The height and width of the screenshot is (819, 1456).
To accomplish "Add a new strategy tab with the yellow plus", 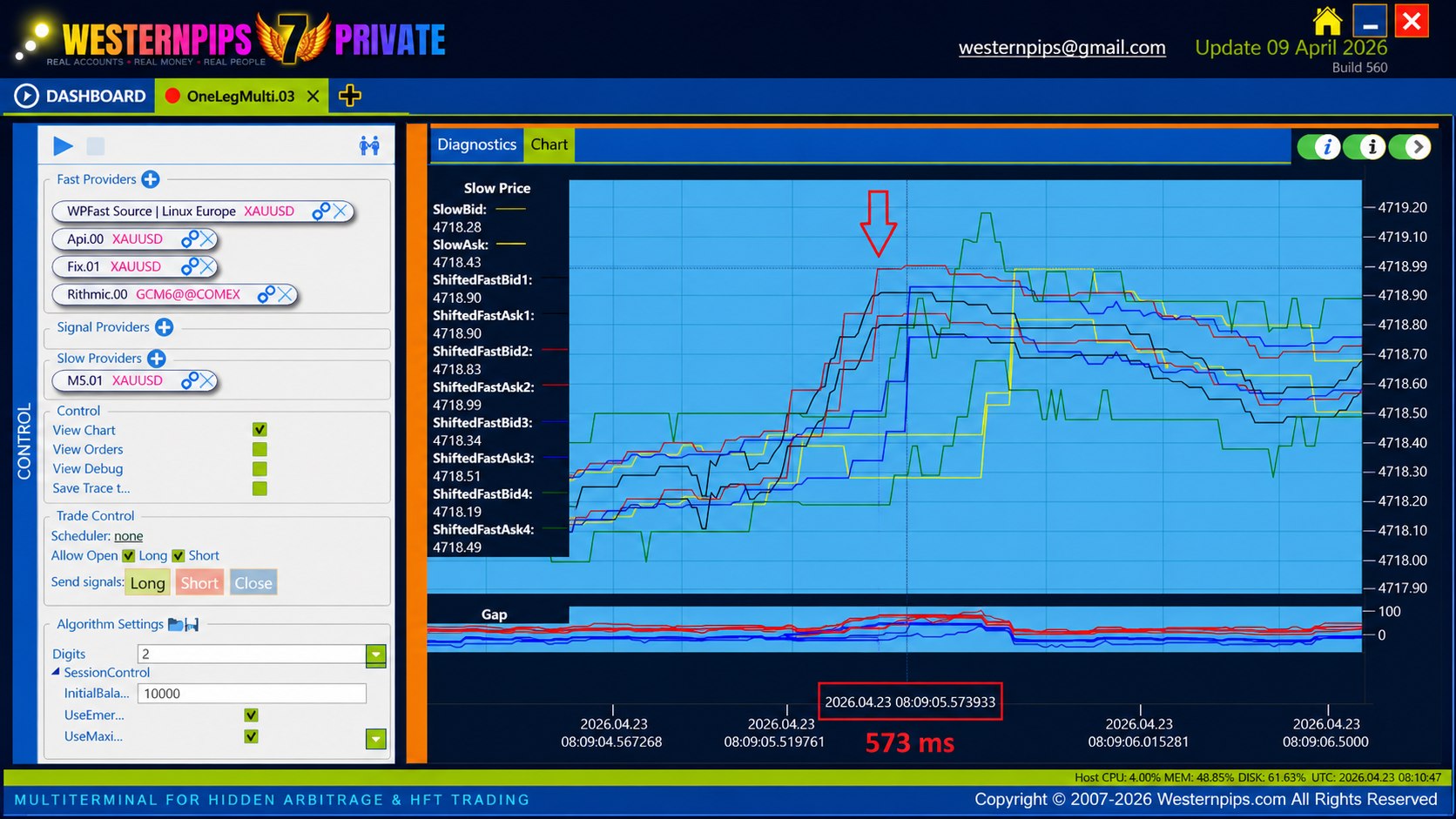I will pyautogui.click(x=350, y=96).
